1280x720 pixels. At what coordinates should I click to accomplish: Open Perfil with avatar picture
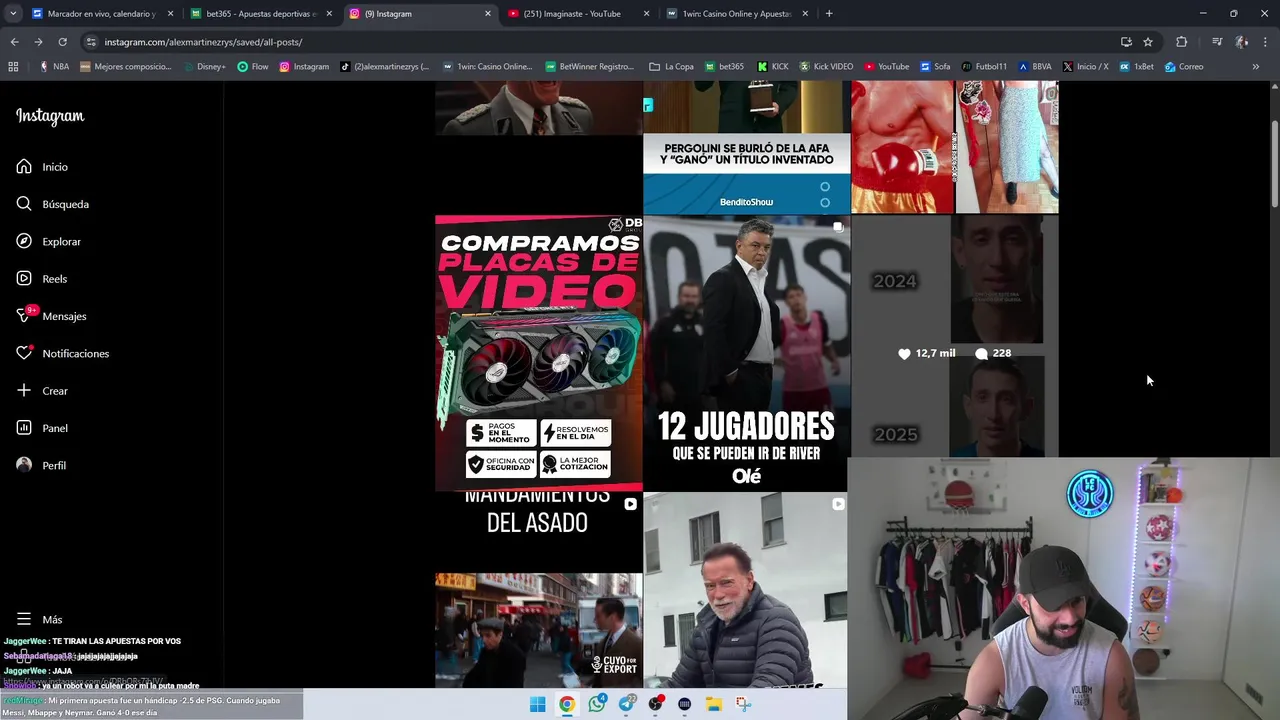click(x=40, y=465)
